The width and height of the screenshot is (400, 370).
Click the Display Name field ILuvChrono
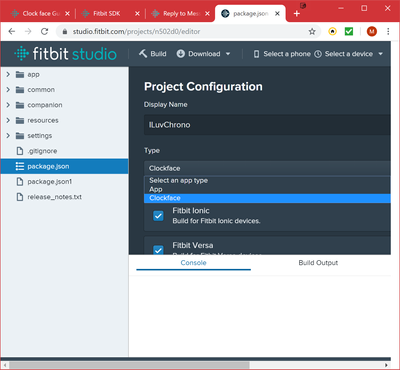(x=267, y=125)
